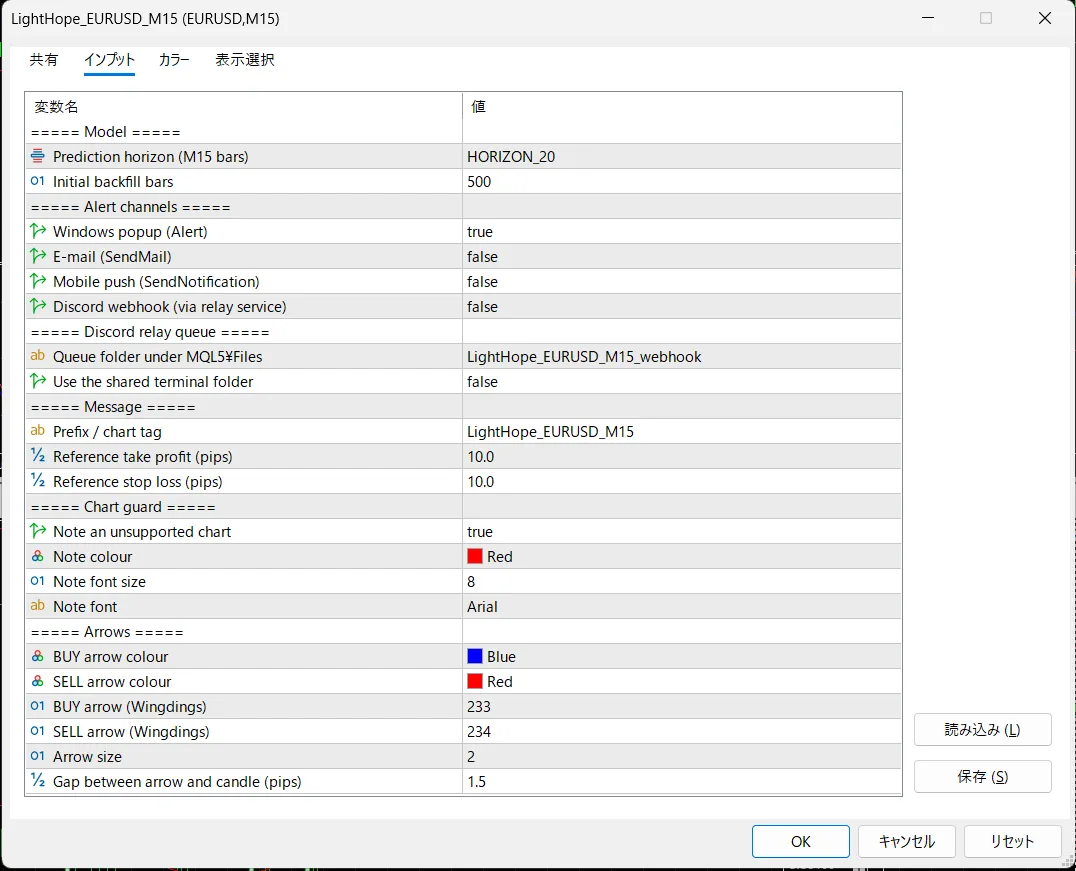The width and height of the screenshot is (1076, 871).
Task: Toggle Mobile push (SendNotification) value false
Action: click(x=681, y=281)
